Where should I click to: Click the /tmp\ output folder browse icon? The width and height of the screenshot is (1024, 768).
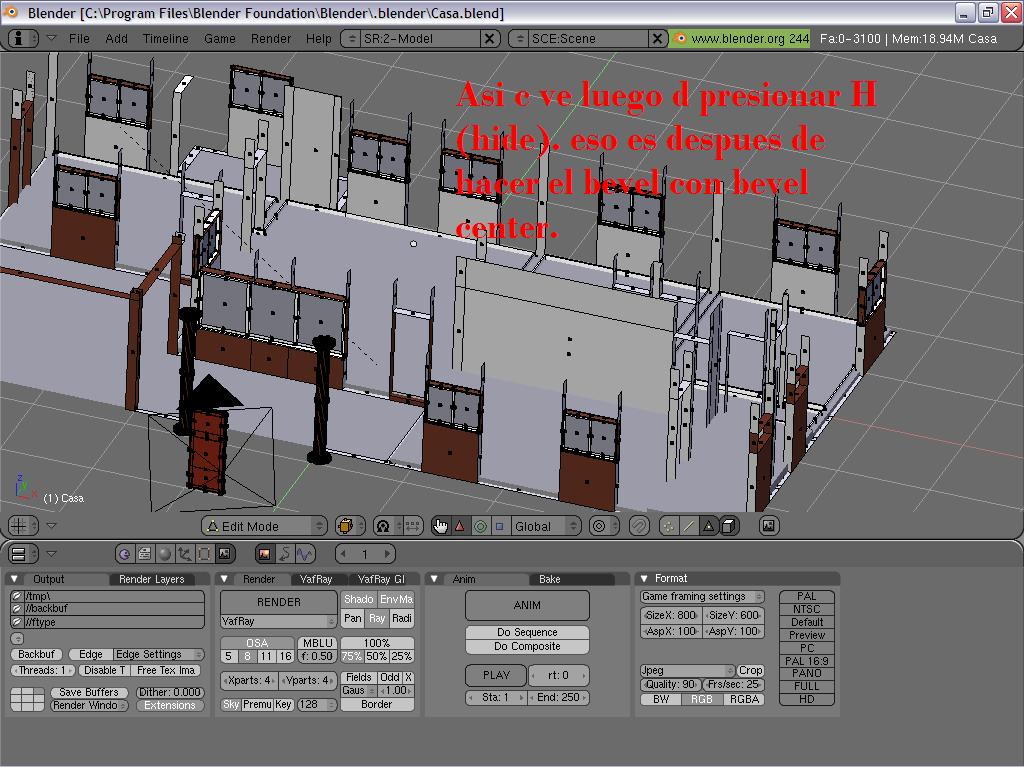(17, 596)
